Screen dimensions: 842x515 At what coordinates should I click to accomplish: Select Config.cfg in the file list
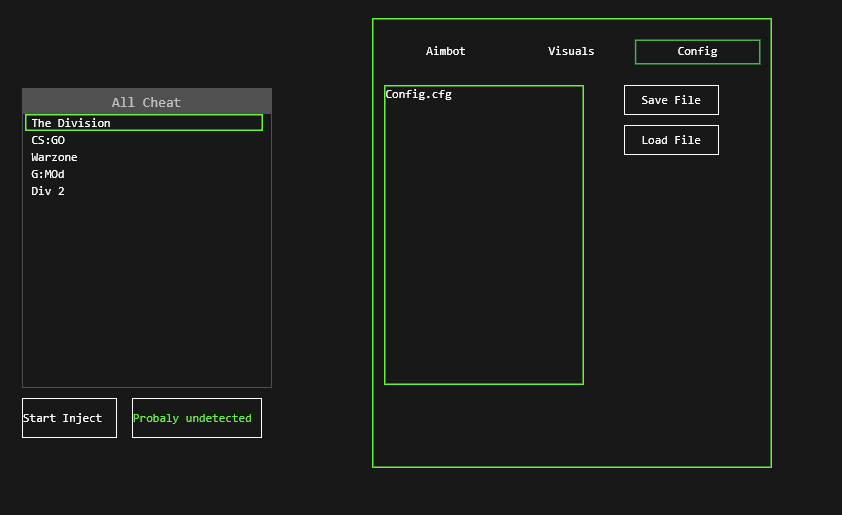pos(419,95)
